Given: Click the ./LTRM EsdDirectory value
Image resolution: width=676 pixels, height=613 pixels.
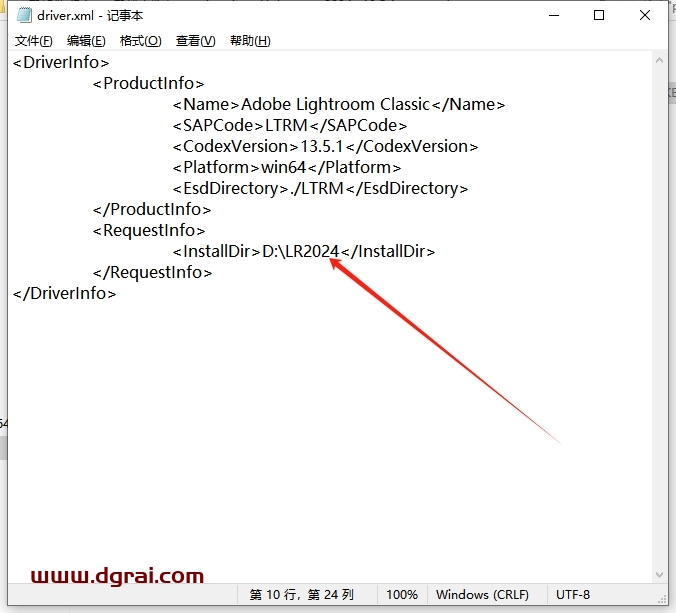Looking at the screenshot, I should (316, 189).
